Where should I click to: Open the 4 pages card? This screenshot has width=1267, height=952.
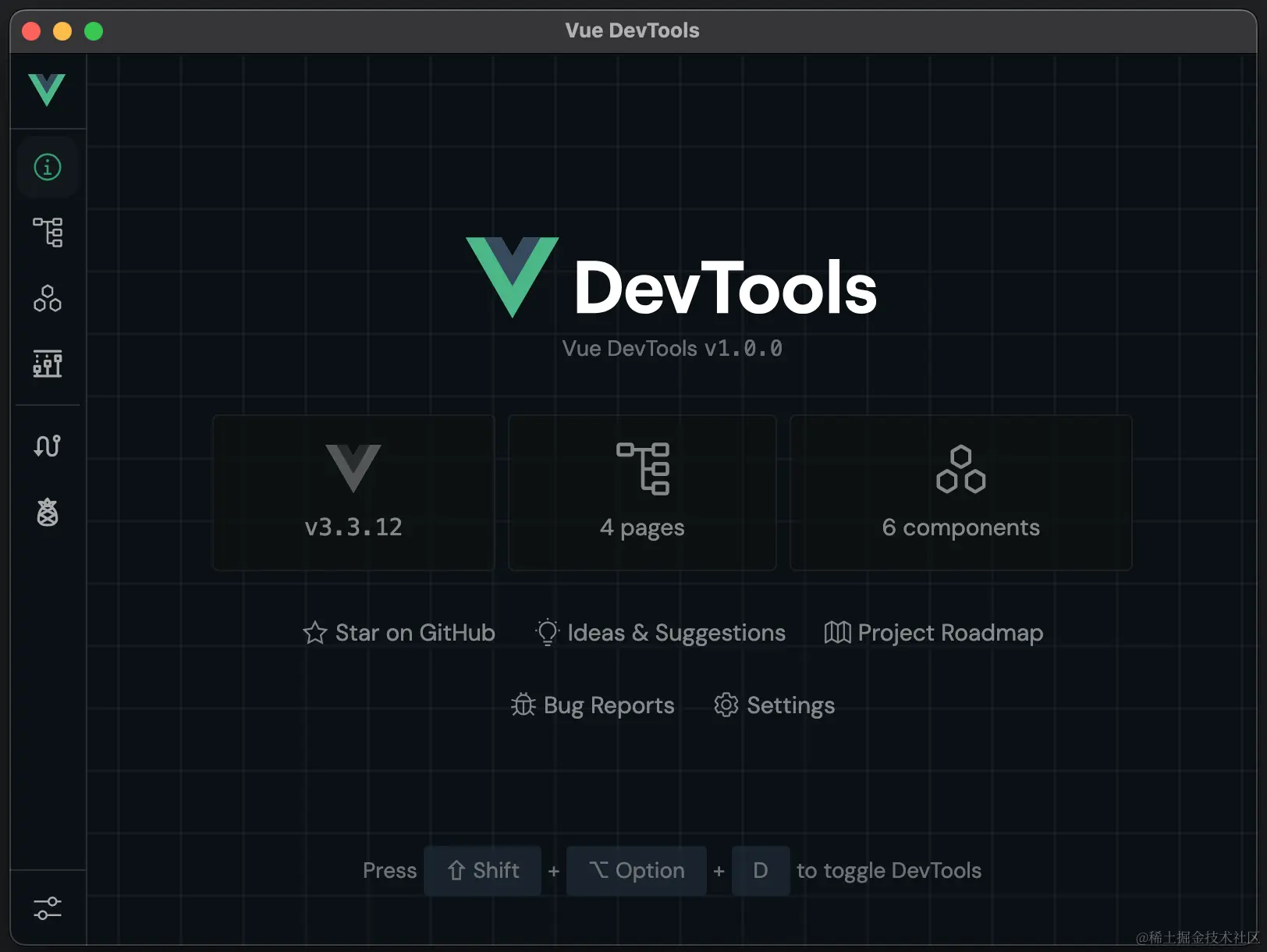641,493
